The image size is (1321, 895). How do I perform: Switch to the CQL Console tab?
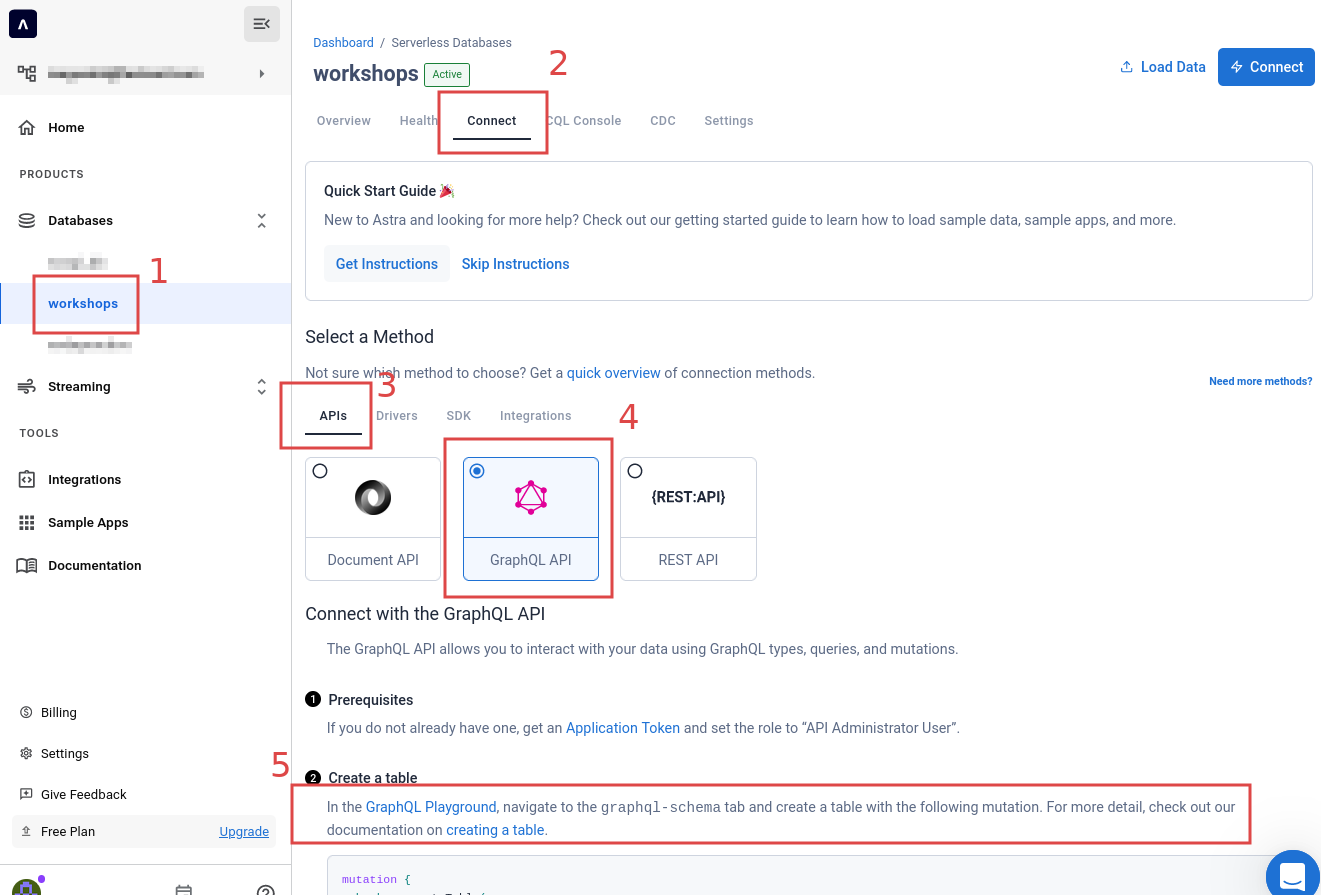584,120
